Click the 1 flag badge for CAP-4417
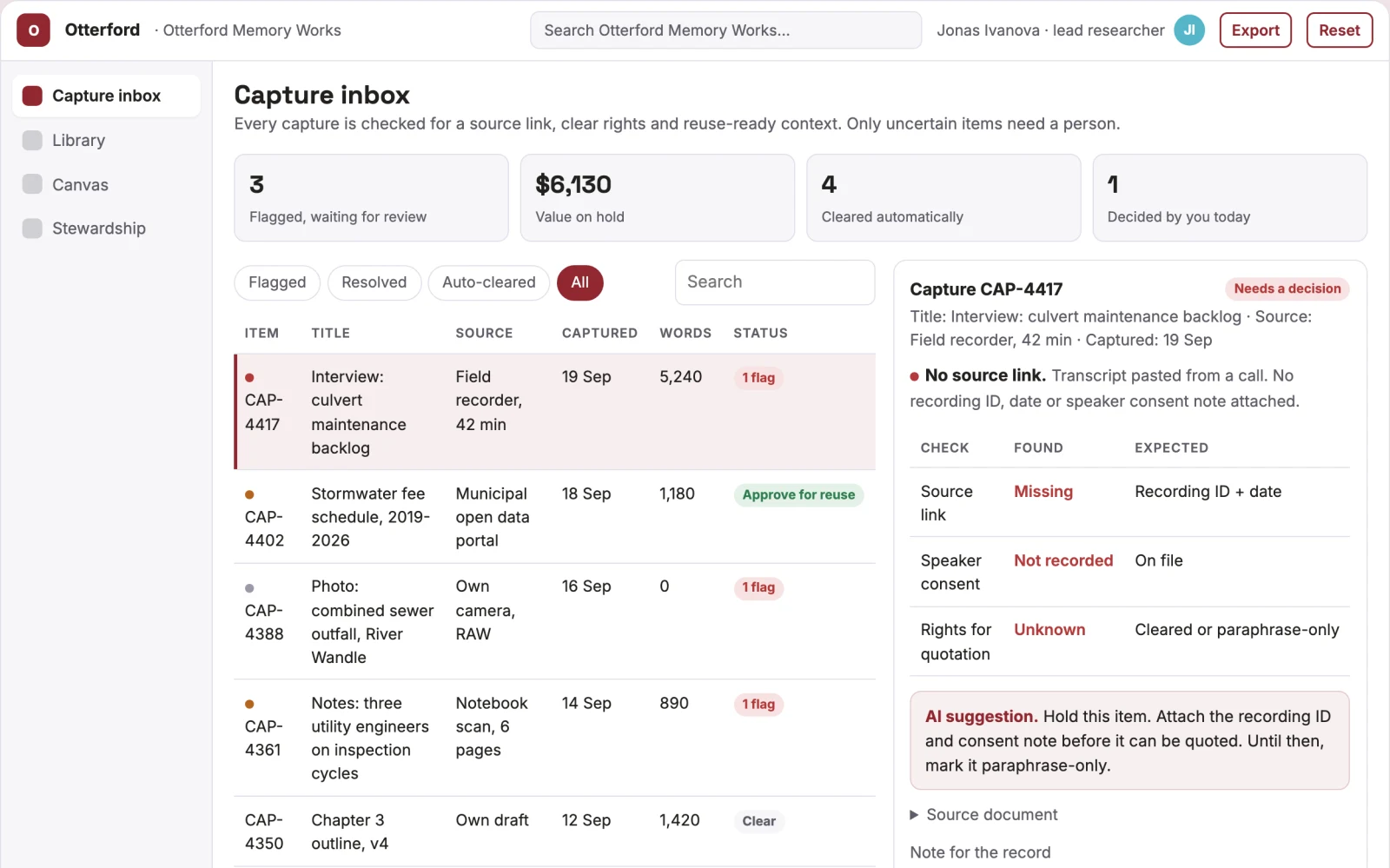 pyautogui.click(x=758, y=378)
